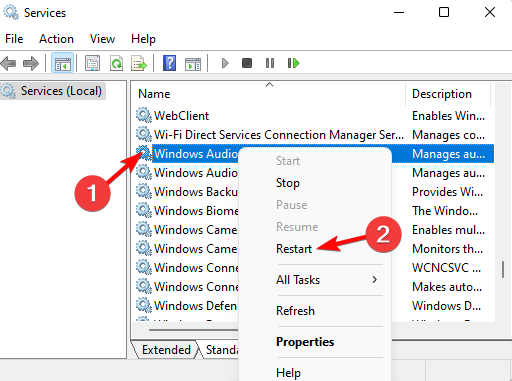Viewport: 512px width, 381px height.
Task: Click description 'WCNCSVC ...'
Action: (446, 268)
